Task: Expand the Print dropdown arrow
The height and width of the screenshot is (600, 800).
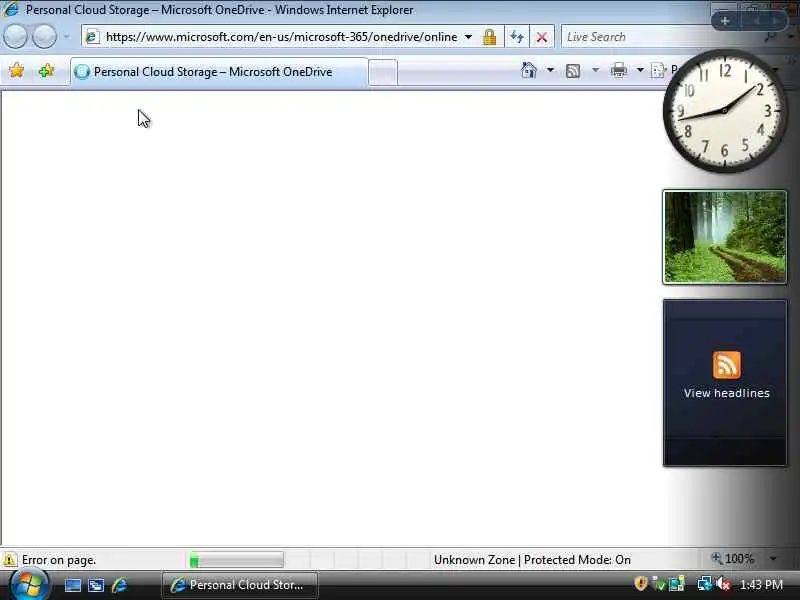Action: click(x=640, y=70)
